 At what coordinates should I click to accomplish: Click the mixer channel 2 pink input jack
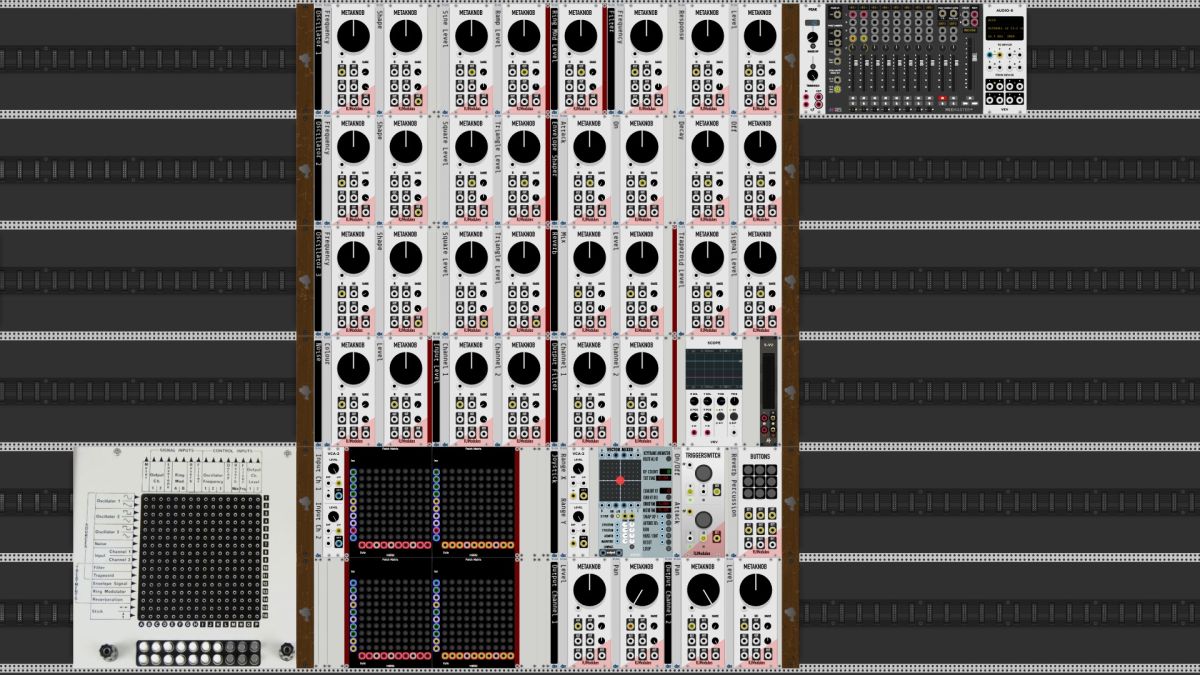point(864,14)
